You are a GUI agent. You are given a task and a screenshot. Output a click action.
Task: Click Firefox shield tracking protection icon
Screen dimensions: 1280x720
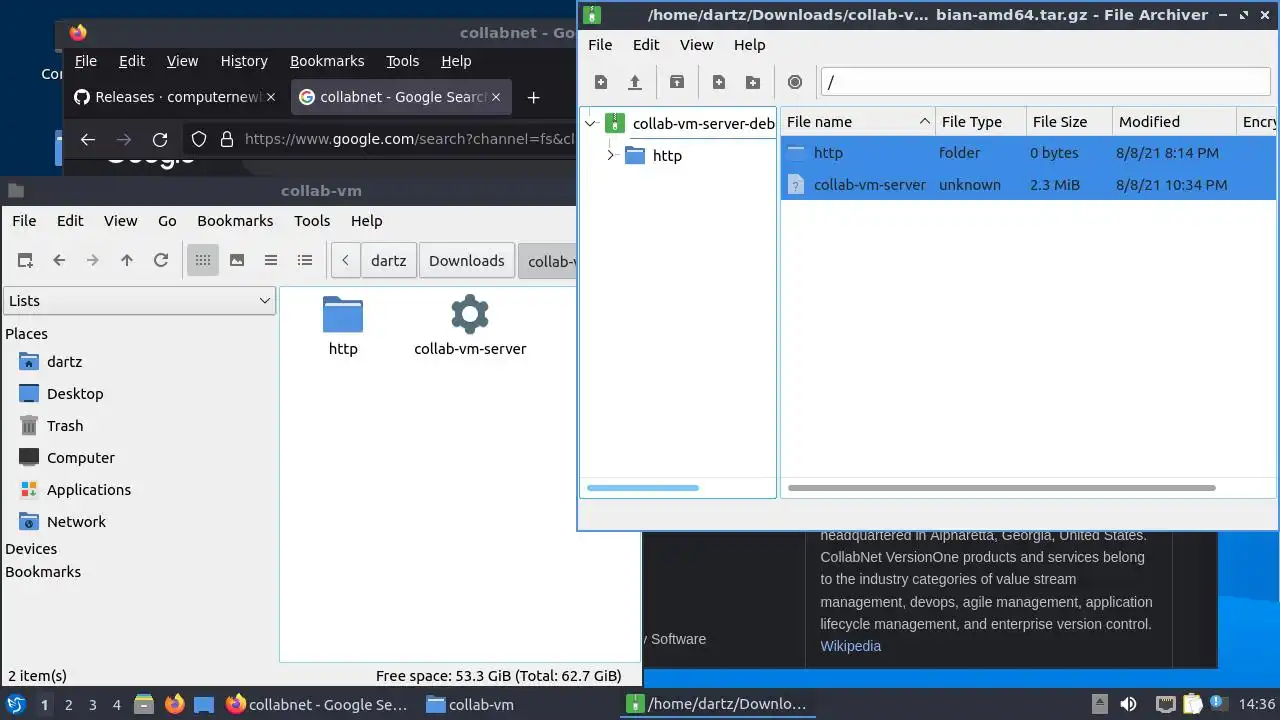click(x=199, y=139)
